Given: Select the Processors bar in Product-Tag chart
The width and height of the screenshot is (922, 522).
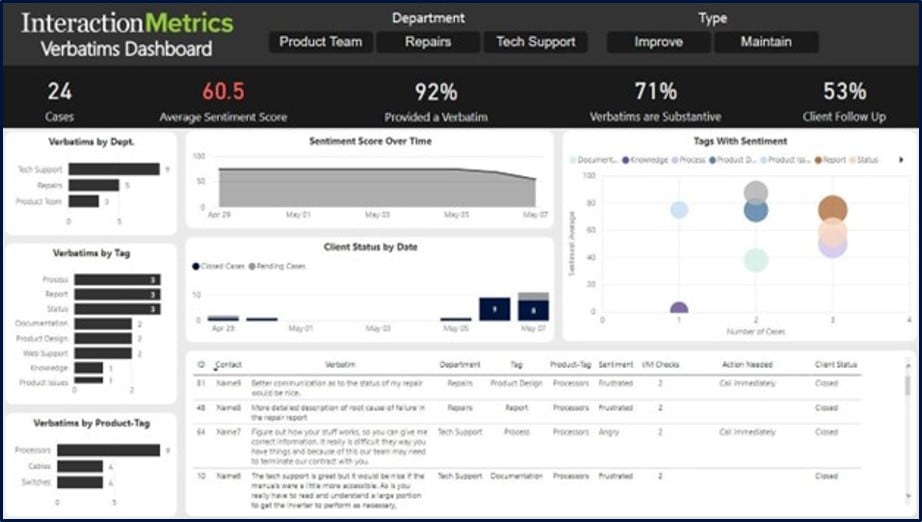Looking at the screenshot, I should pos(108,450).
